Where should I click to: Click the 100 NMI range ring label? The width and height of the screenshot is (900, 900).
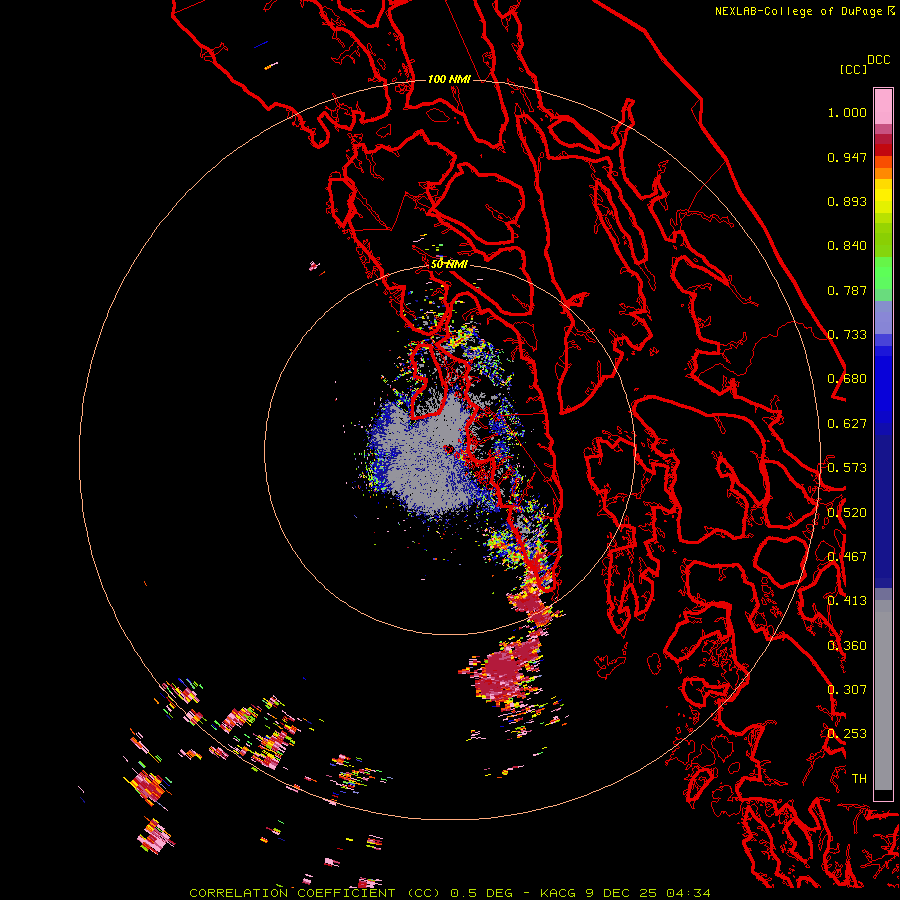(449, 79)
